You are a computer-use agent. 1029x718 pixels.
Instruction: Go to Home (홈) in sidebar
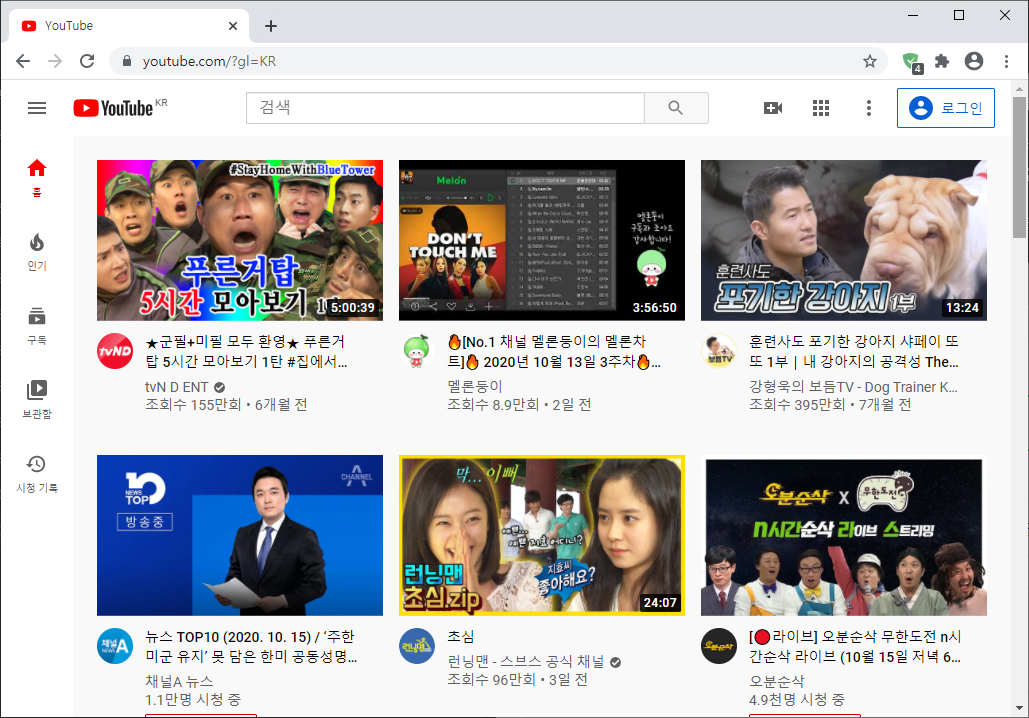click(x=37, y=177)
